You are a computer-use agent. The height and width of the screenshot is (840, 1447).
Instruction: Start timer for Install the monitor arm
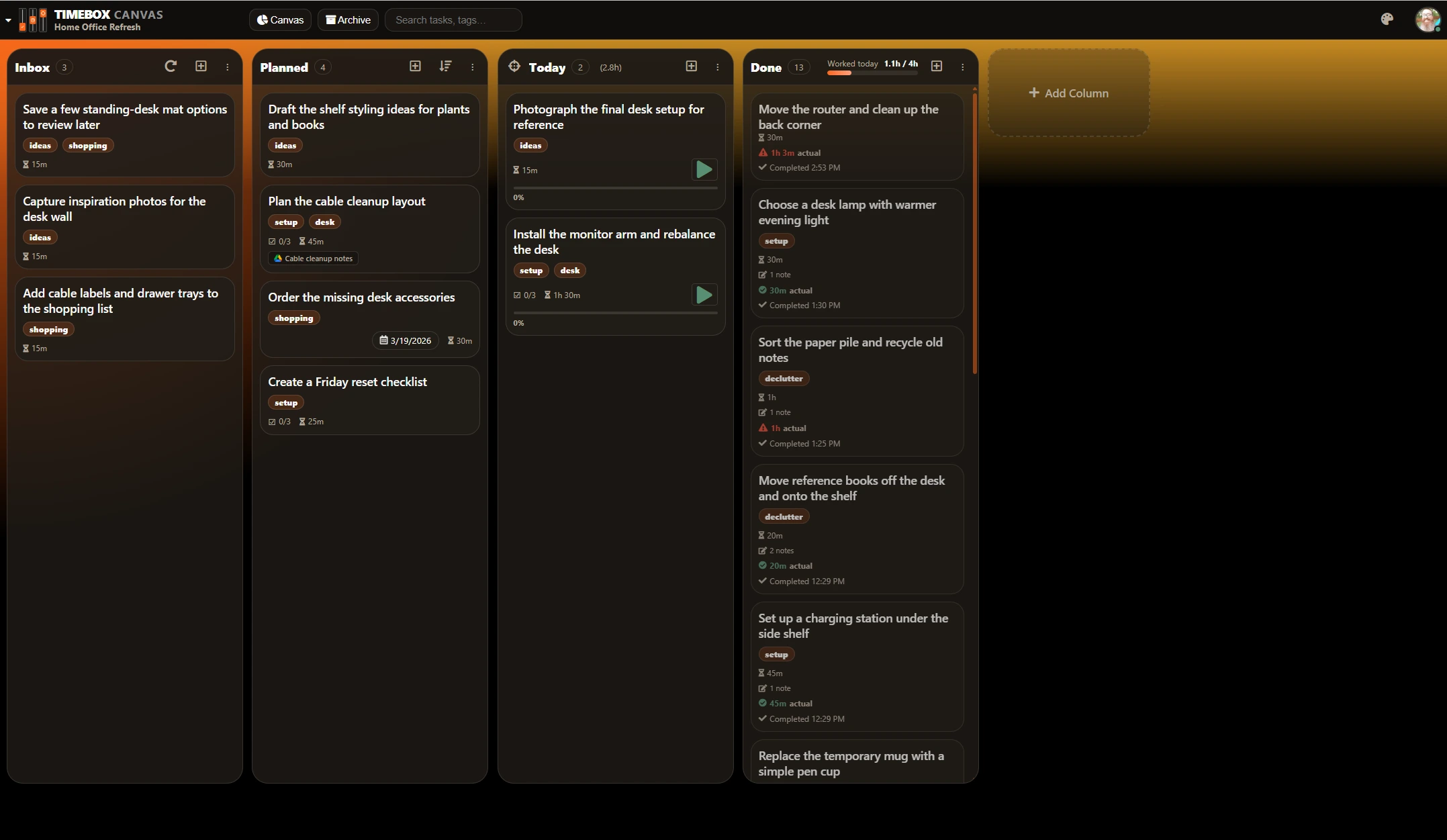(x=704, y=295)
